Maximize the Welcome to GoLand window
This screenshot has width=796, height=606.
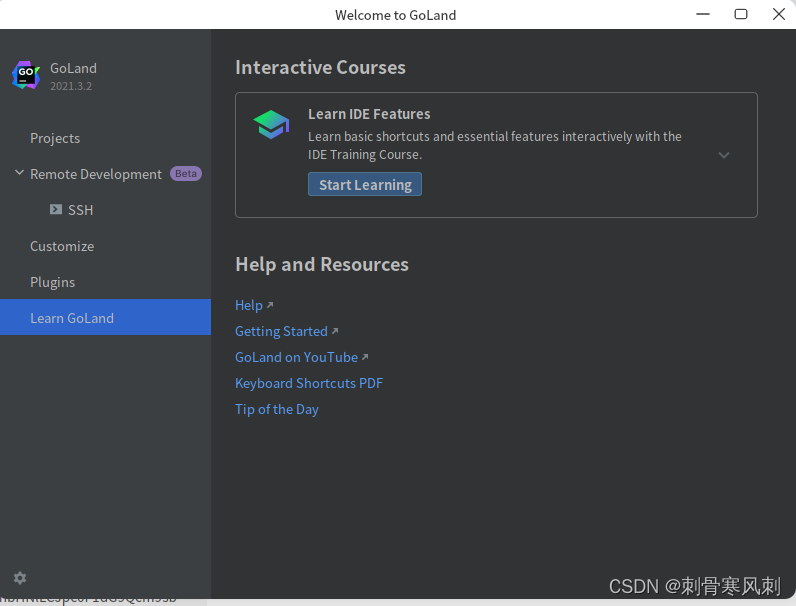click(x=741, y=14)
